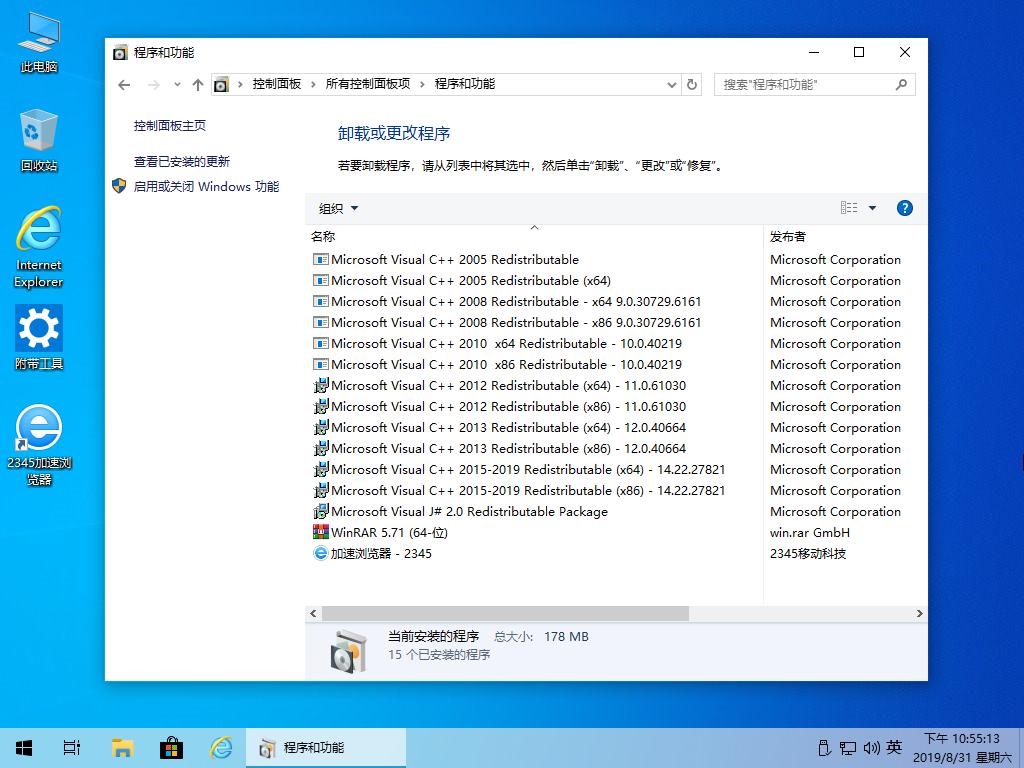Click the win.rar GmbH publisher cell
This screenshot has height=768, width=1024.
click(810, 532)
